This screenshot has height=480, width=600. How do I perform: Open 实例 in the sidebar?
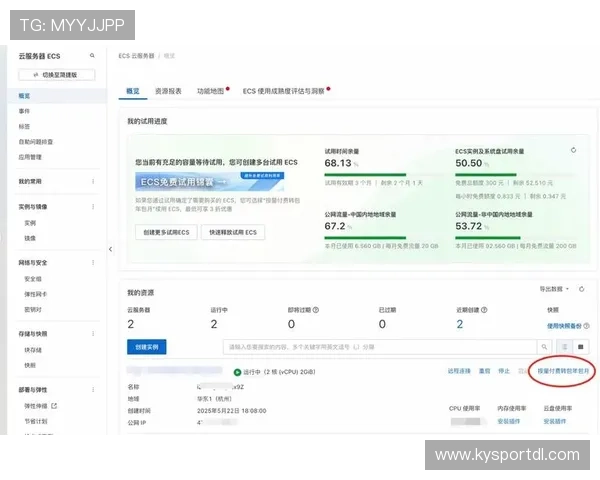tap(30, 223)
